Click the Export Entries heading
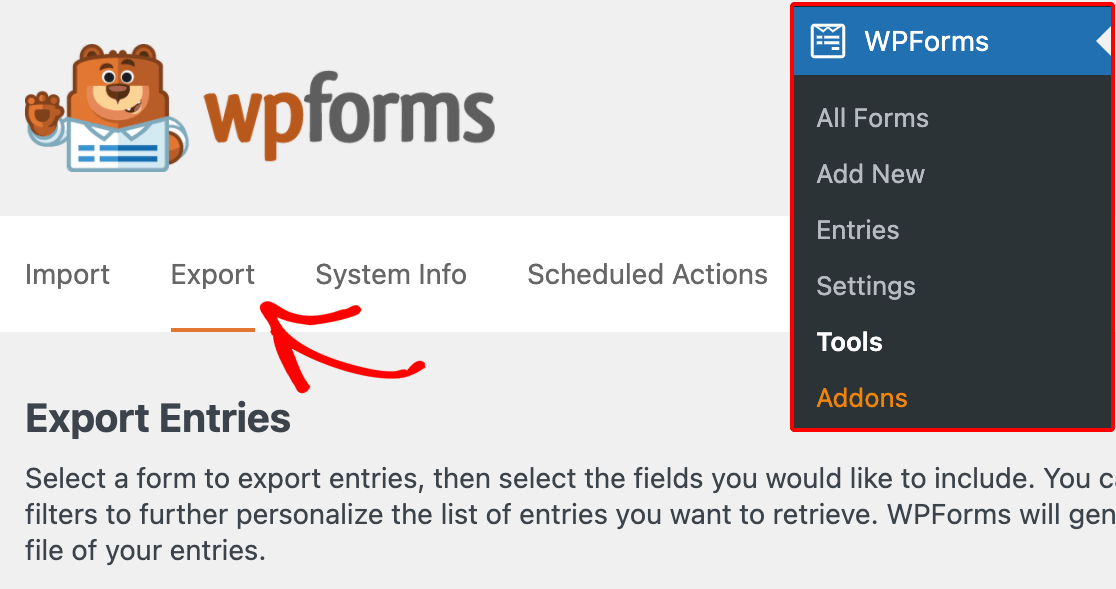1116x589 pixels. click(x=158, y=418)
